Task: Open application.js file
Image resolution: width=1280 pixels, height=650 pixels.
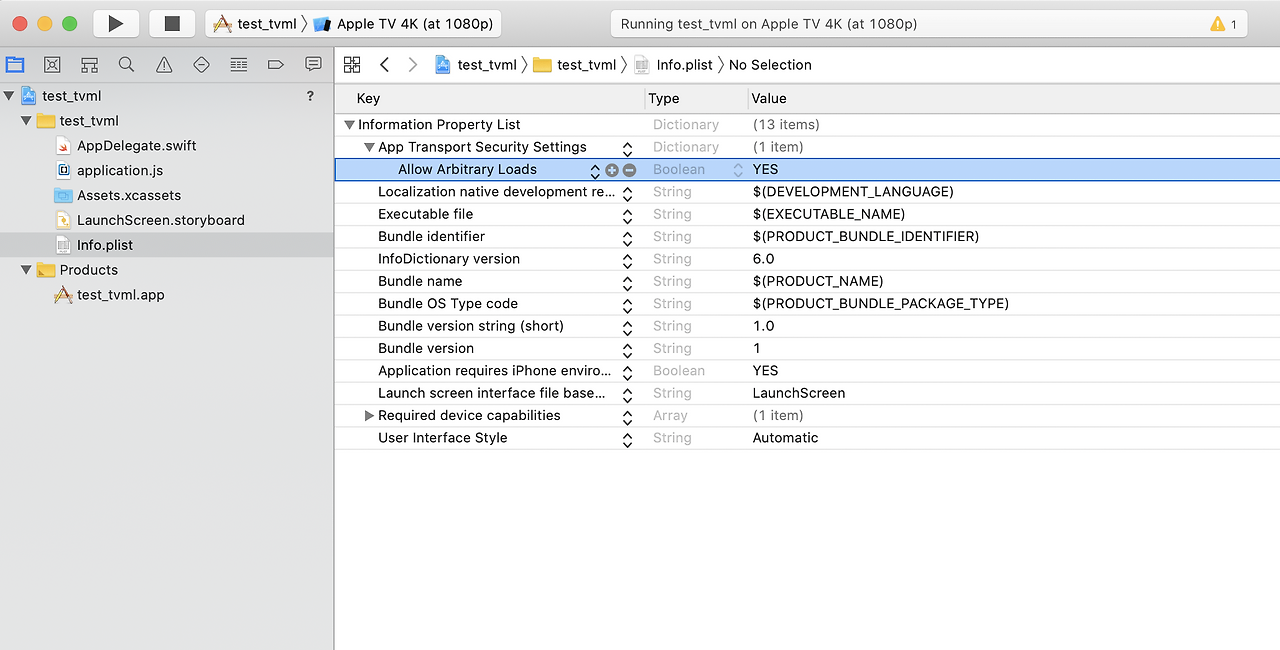Action: point(119,171)
